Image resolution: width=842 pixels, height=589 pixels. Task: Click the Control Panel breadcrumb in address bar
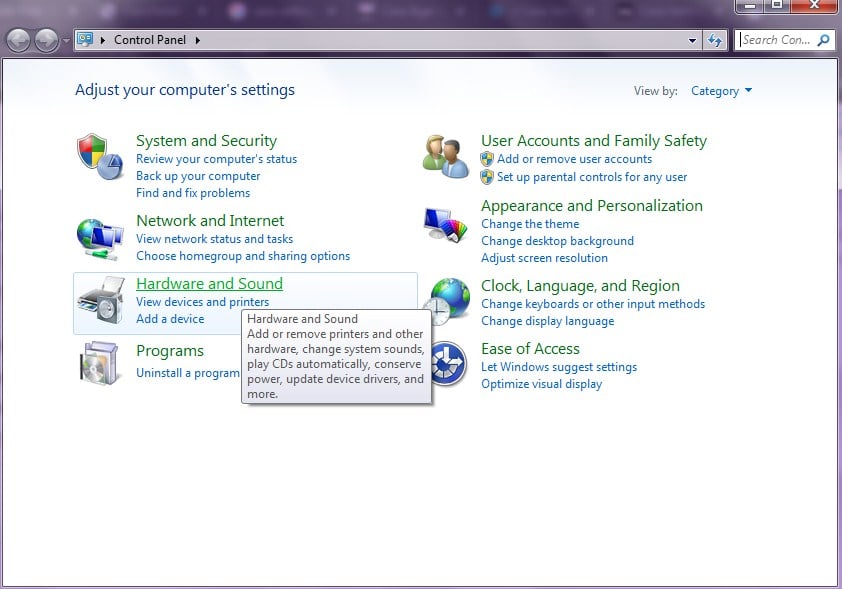(x=150, y=40)
